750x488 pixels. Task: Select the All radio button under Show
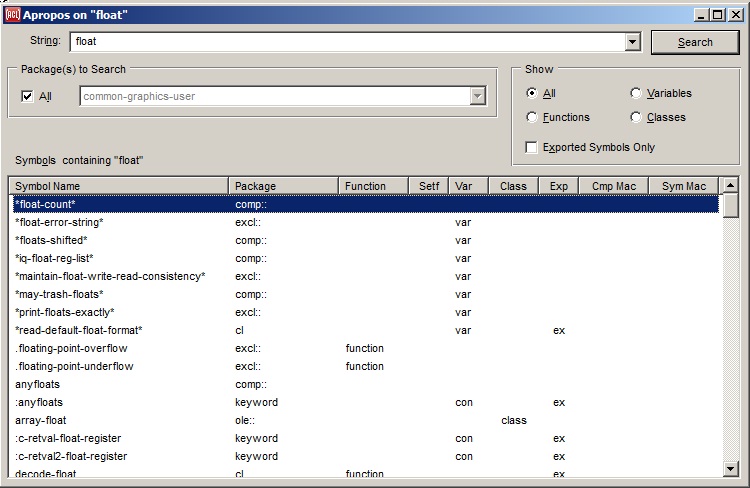(533, 93)
